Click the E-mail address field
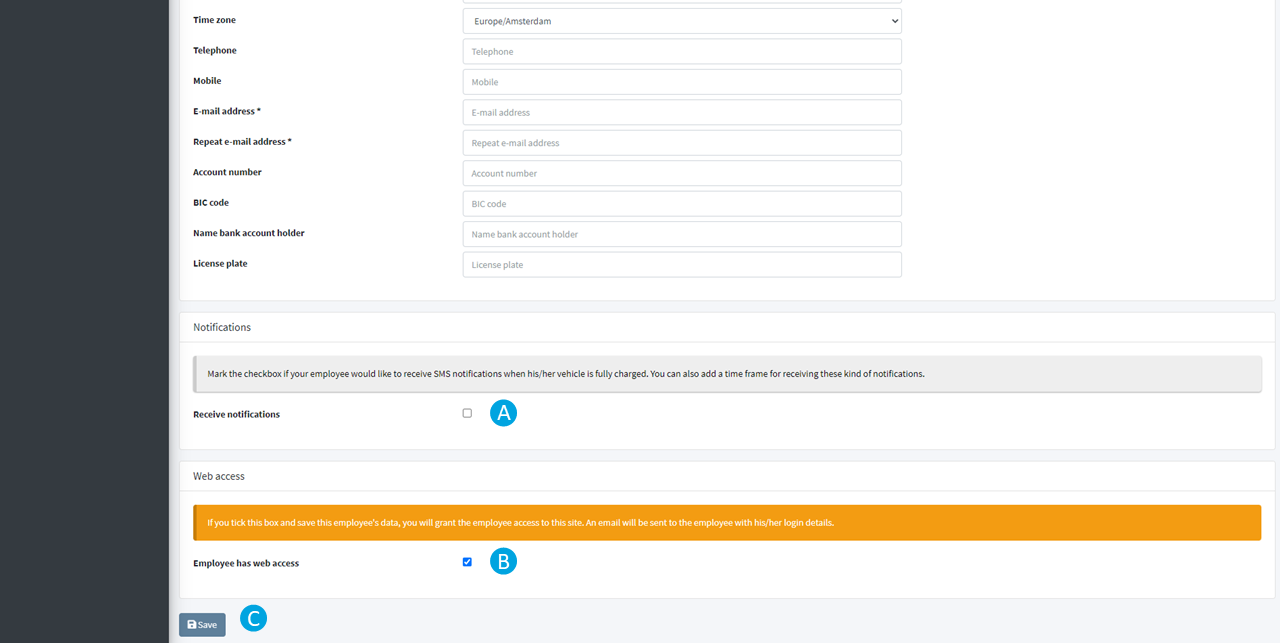The width and height of the screenshot is (1280, 643). [682, 112]
